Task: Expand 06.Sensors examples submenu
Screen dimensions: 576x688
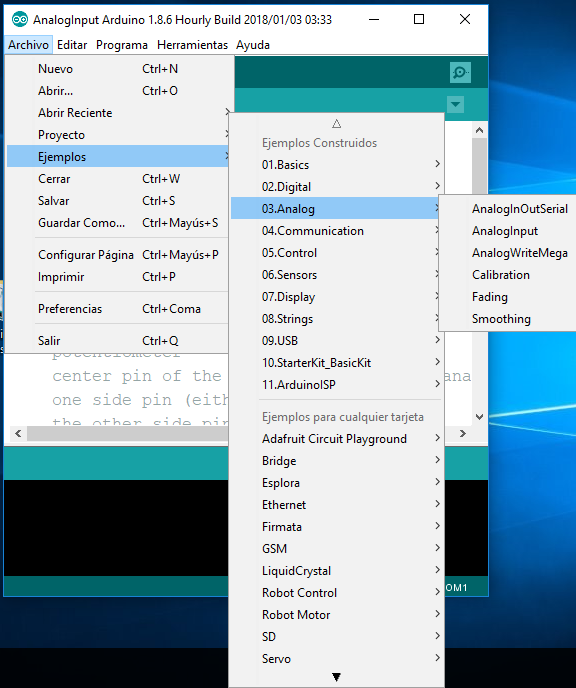Action: [336, 275]
